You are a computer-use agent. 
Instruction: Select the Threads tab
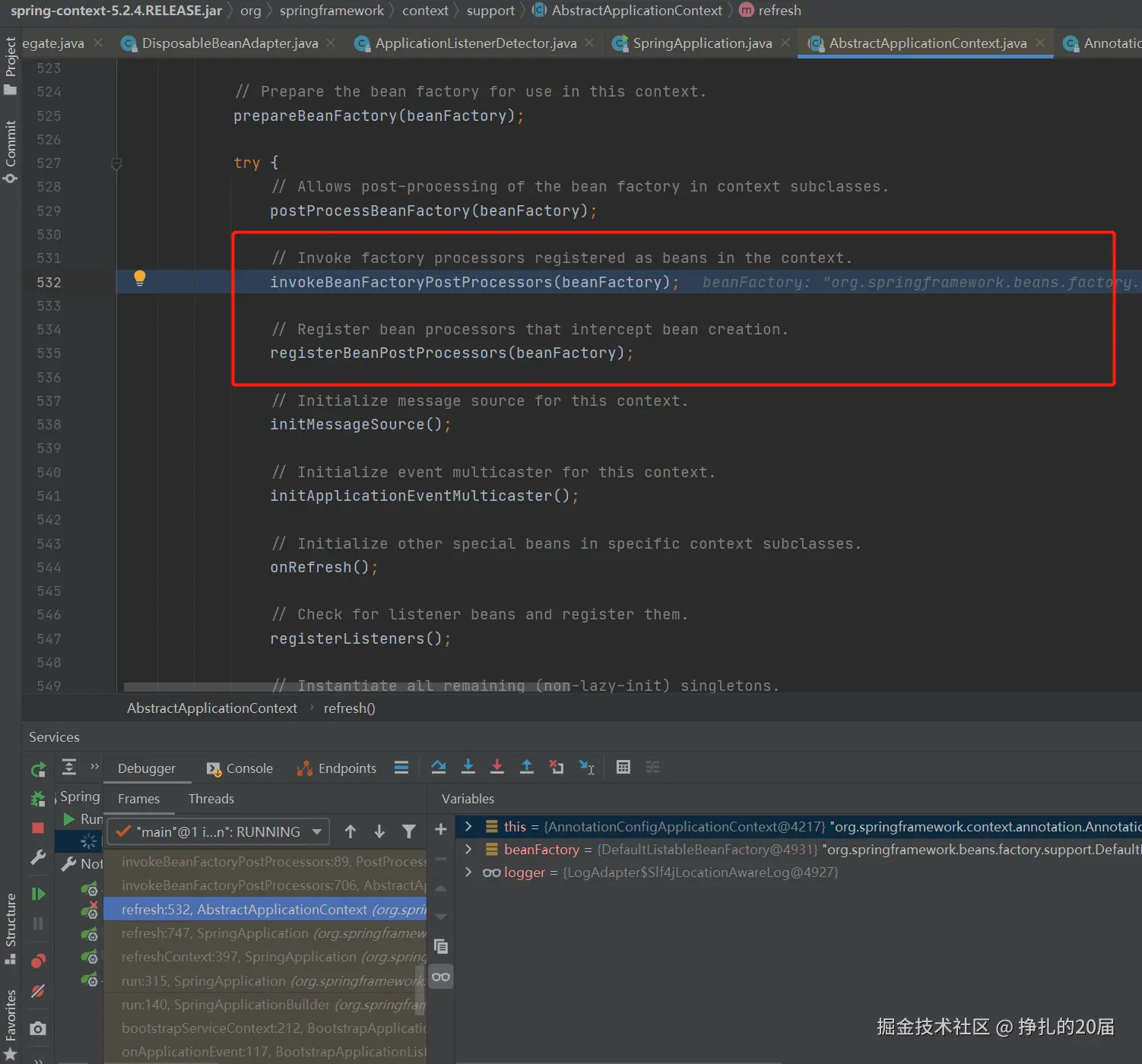coord(211,799)
